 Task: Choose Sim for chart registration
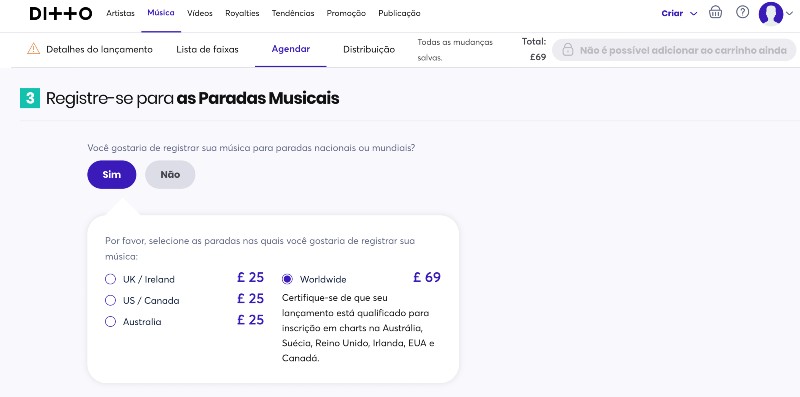(x=112, y=175)
